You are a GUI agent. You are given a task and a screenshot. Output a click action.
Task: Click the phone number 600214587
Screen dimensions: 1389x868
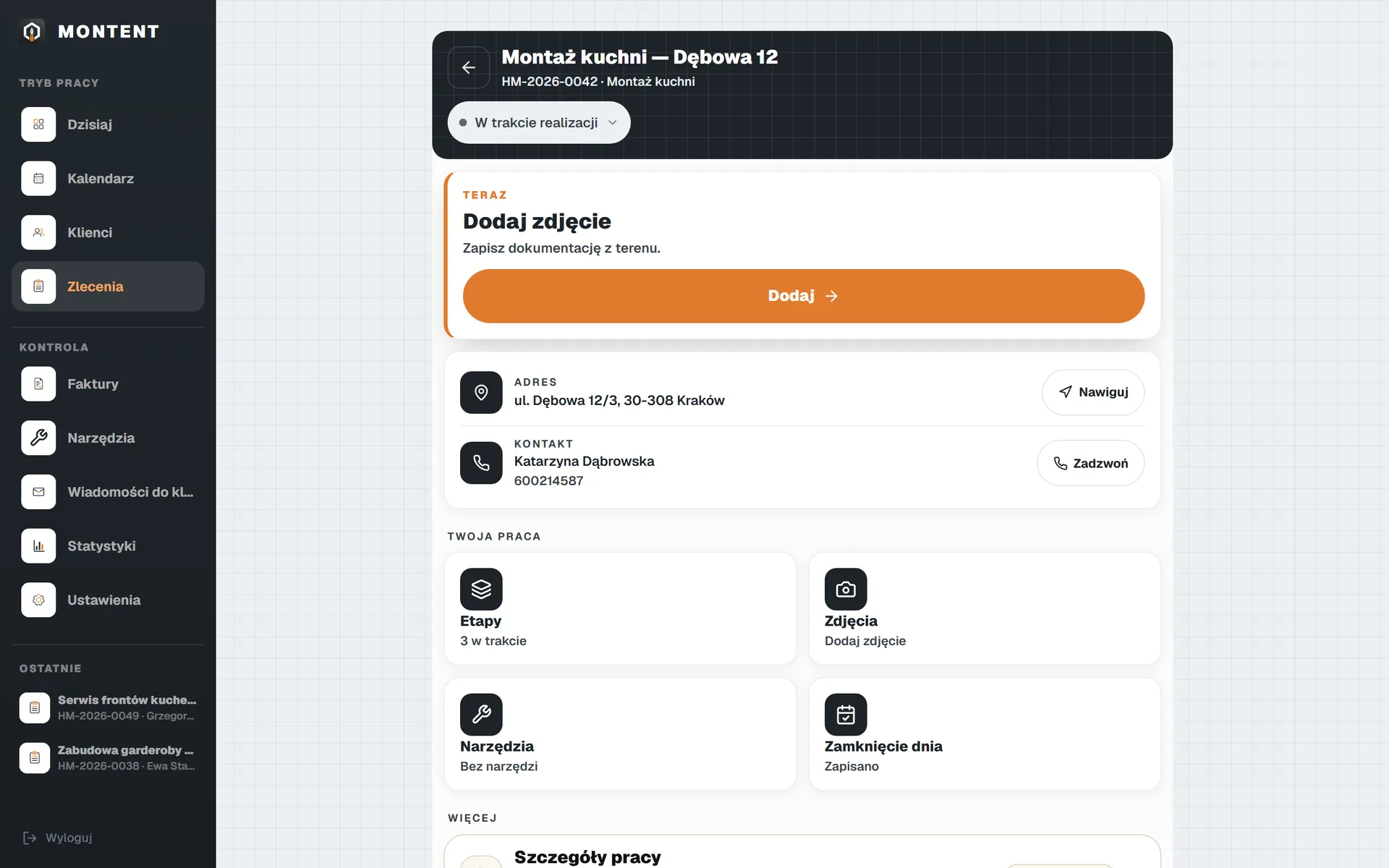pyautogui.click(x=548, y=481)
